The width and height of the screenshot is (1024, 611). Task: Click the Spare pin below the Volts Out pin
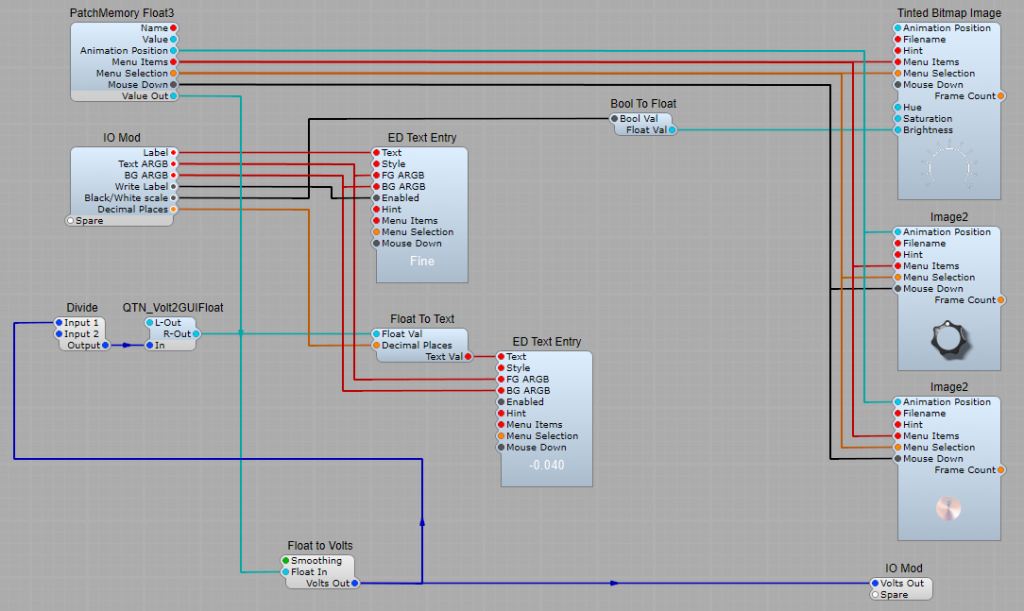pyautogui.click(x=874, y=595)
